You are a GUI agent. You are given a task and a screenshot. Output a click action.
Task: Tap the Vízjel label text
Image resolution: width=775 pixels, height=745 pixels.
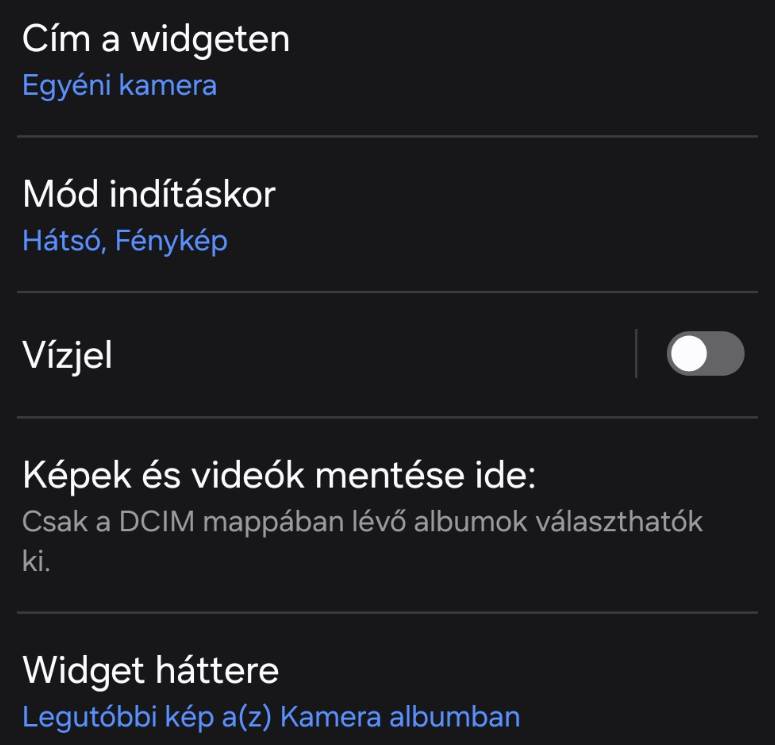67,355
